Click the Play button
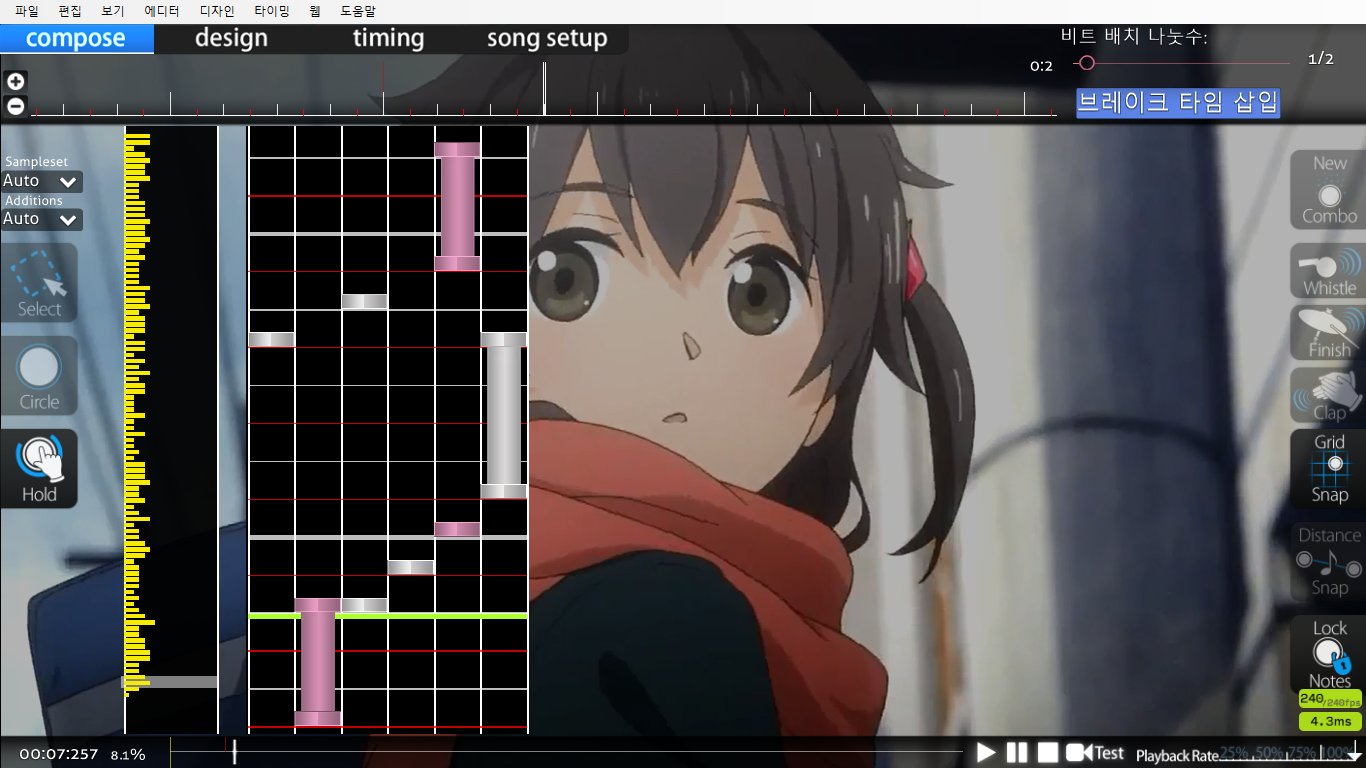The image size is (1366, 768). click(x=986, y=753)
